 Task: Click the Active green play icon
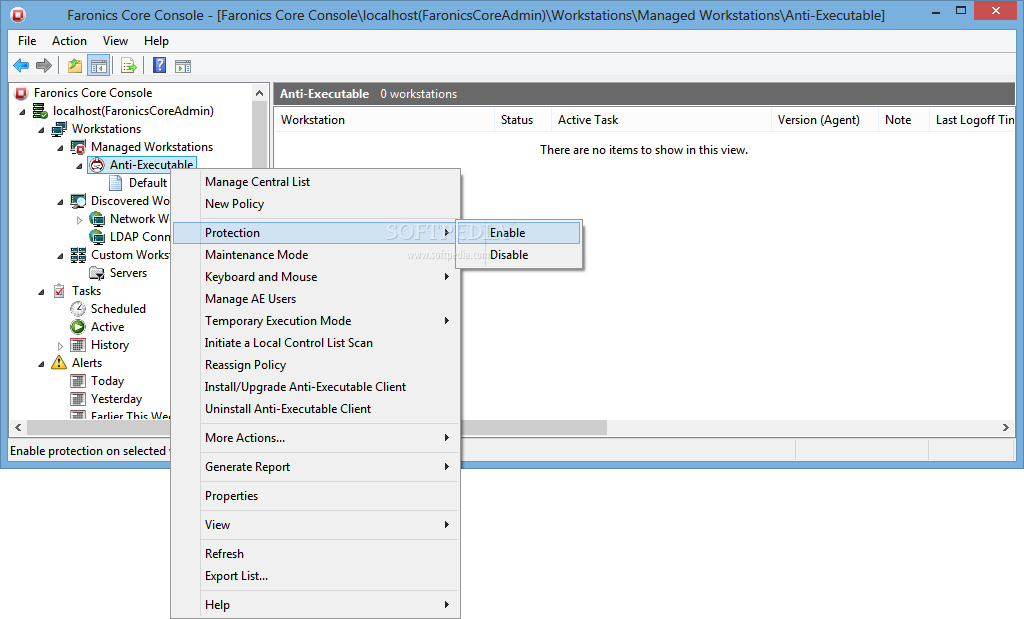(x=78, y=326)
